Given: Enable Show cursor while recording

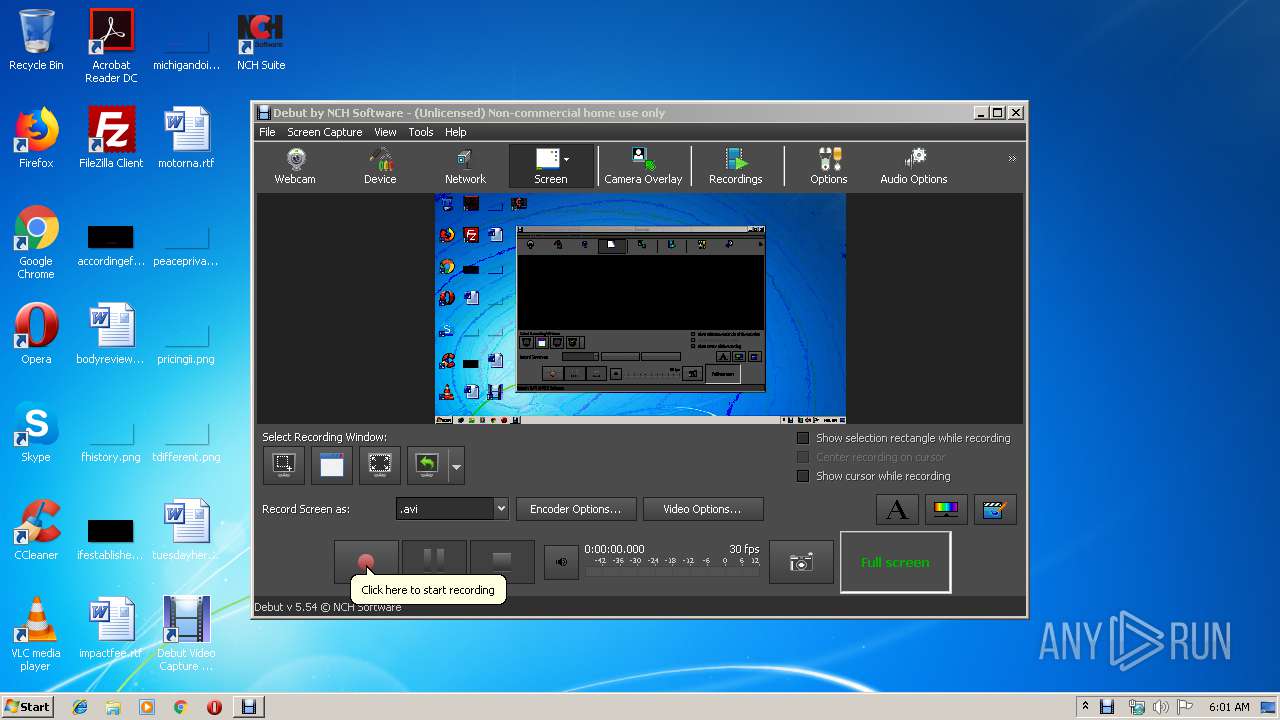Looking at the screenshot, I should pos(803,476).
